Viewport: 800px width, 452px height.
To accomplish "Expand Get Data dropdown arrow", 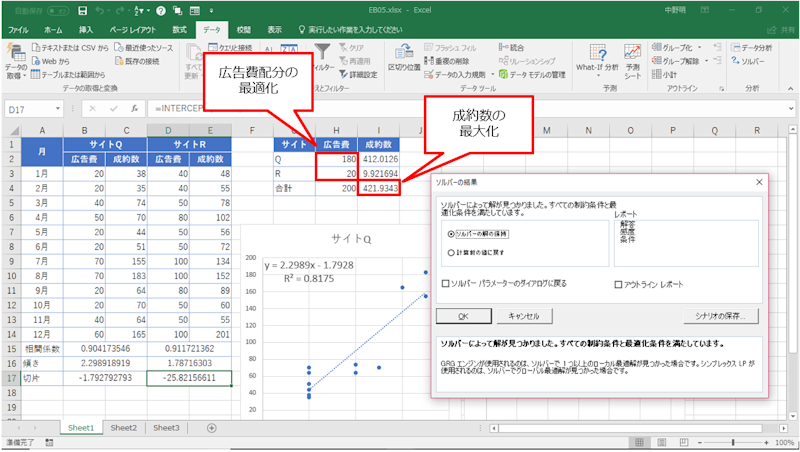I will [24, 76].
